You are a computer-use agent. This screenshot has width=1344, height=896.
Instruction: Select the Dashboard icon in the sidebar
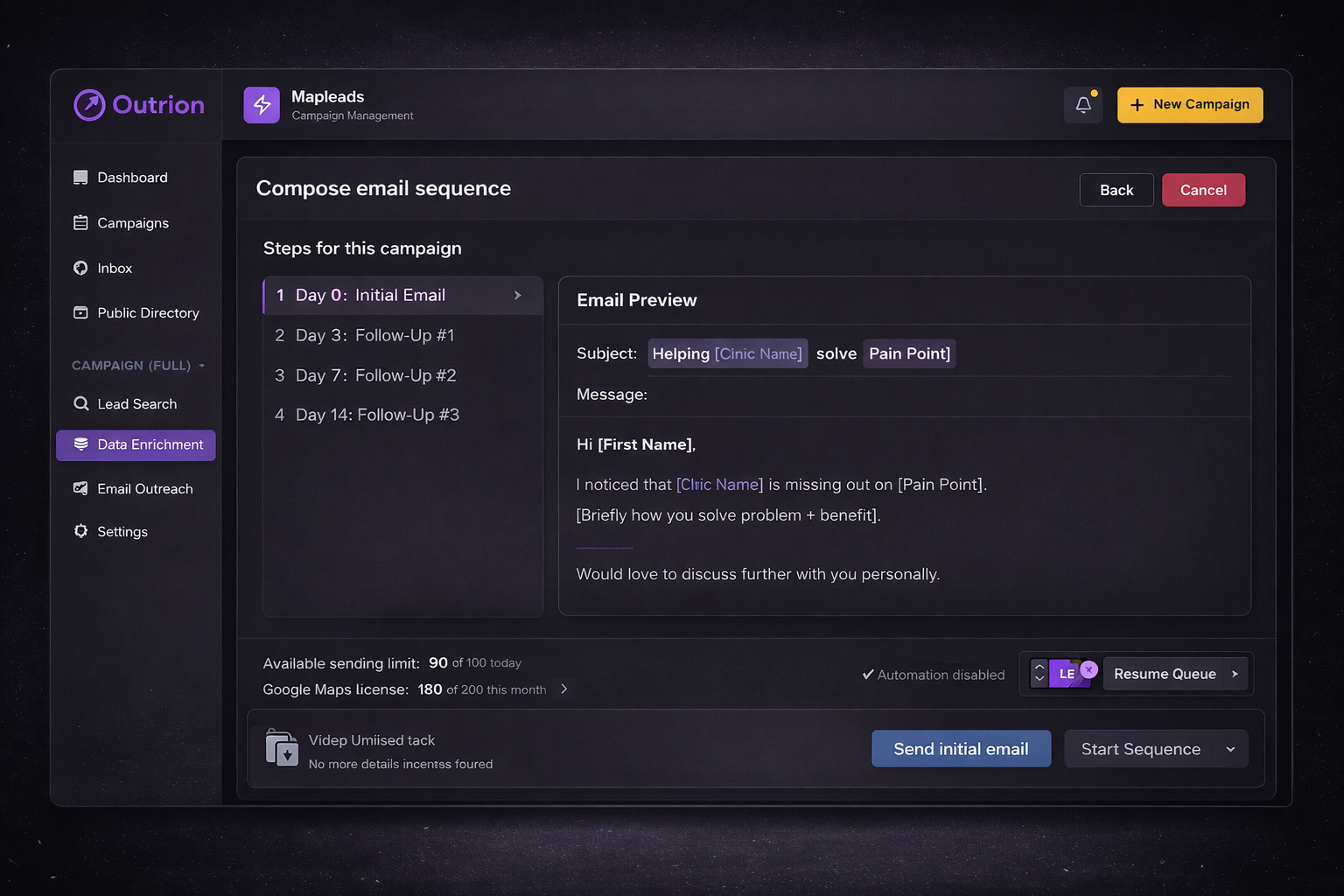(x=81, y=177)
